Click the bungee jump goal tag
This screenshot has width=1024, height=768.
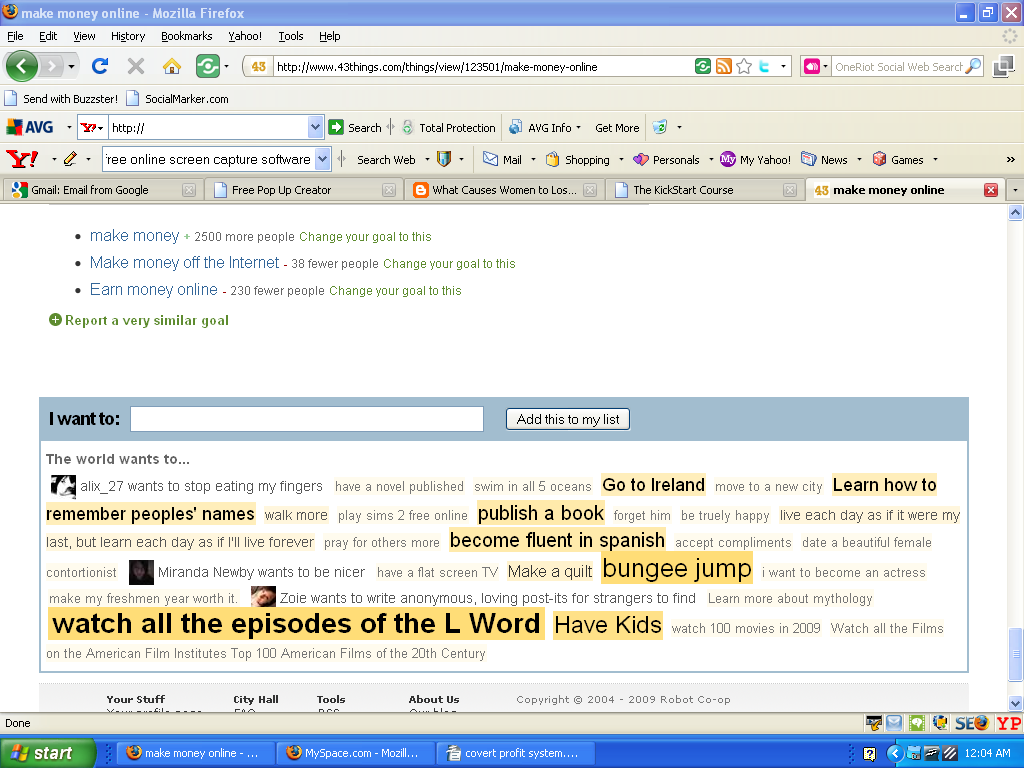676,569
